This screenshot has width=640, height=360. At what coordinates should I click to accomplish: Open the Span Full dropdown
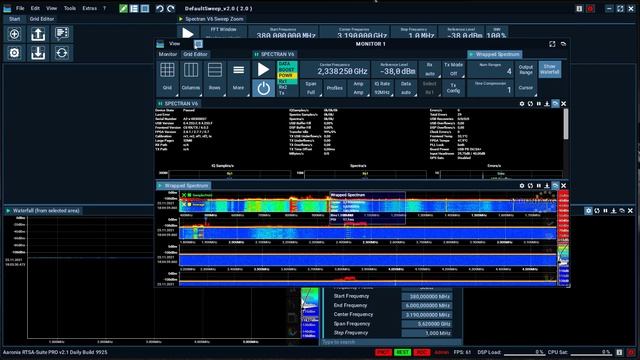pos(311,88)
